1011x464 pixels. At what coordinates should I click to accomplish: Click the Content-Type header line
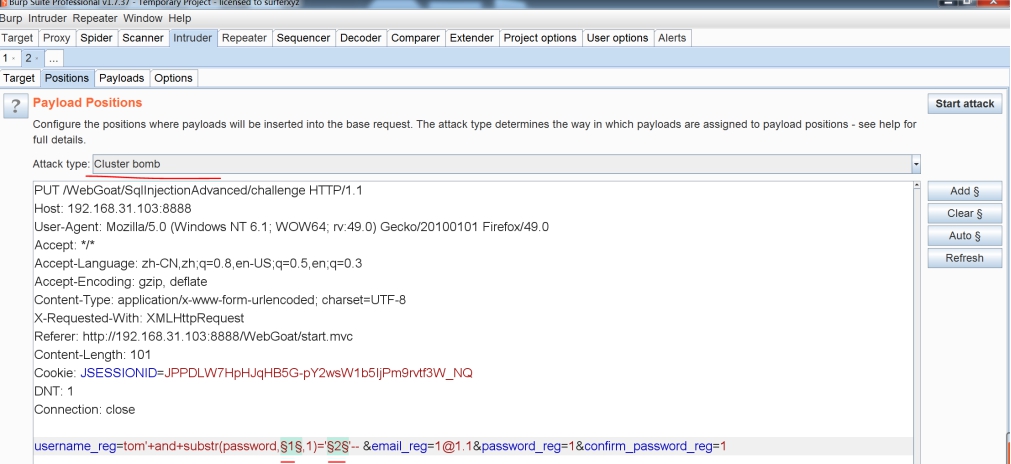220,300
